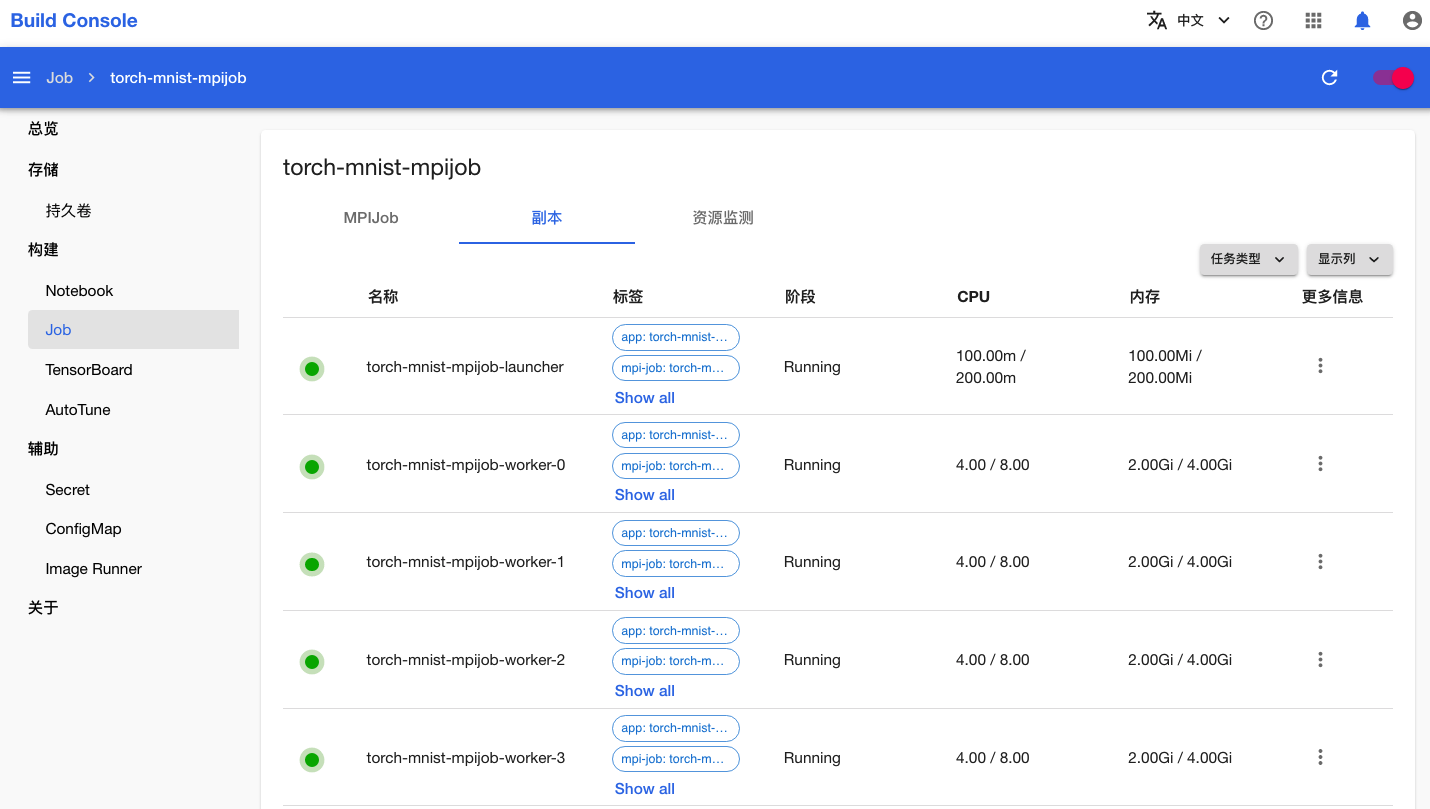This screenshot has width=1430, height=809.
Task: Open more options for worker-2 row
Action: [x=1320, y=660]
